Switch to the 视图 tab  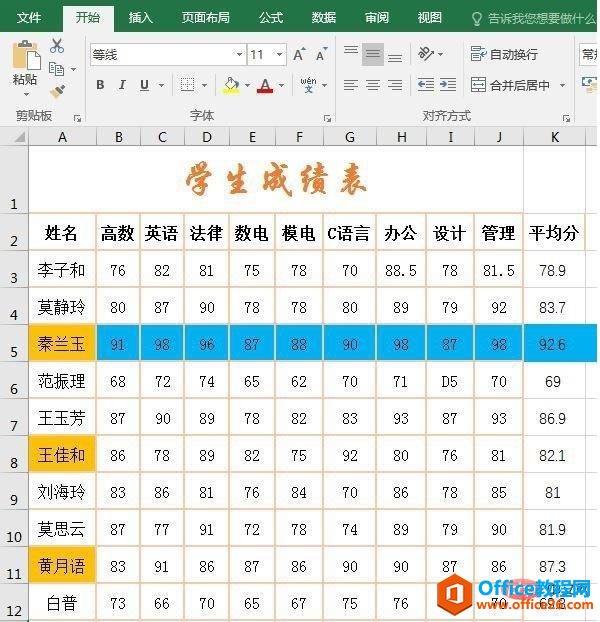point(429,17)
